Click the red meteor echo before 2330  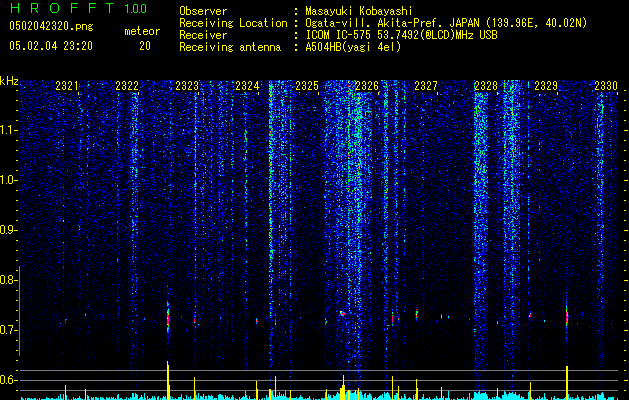(x=567, y=317)
